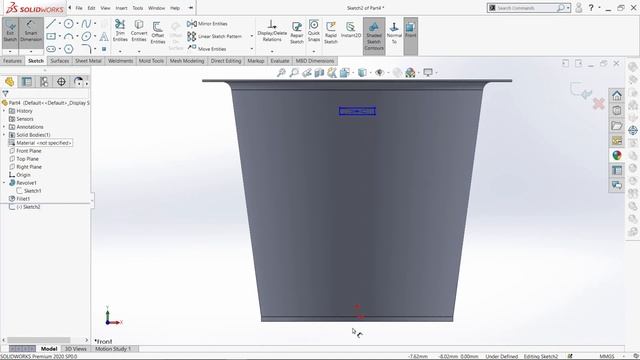Switch to the Motion Study 1 tab

[x=113, y=349]
